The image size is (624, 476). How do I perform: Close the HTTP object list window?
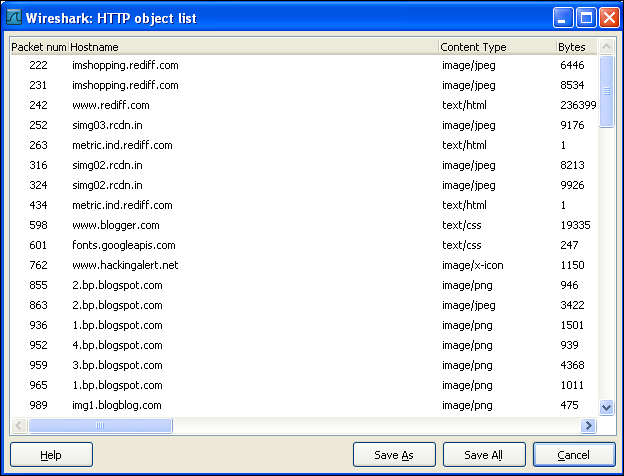click(610, 18)
